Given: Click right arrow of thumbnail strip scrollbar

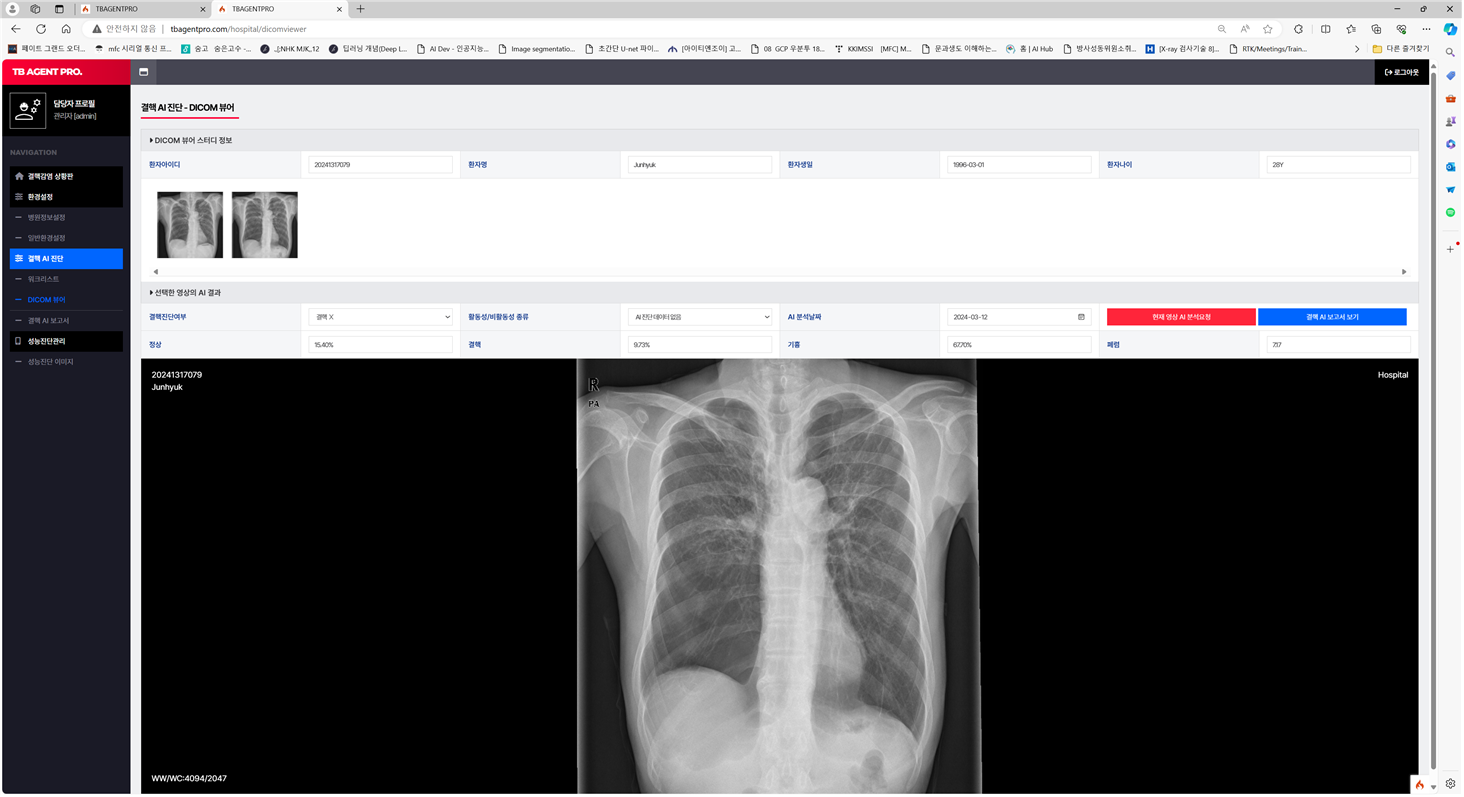Looking at the screenshot, I should tap(1404, 272).
